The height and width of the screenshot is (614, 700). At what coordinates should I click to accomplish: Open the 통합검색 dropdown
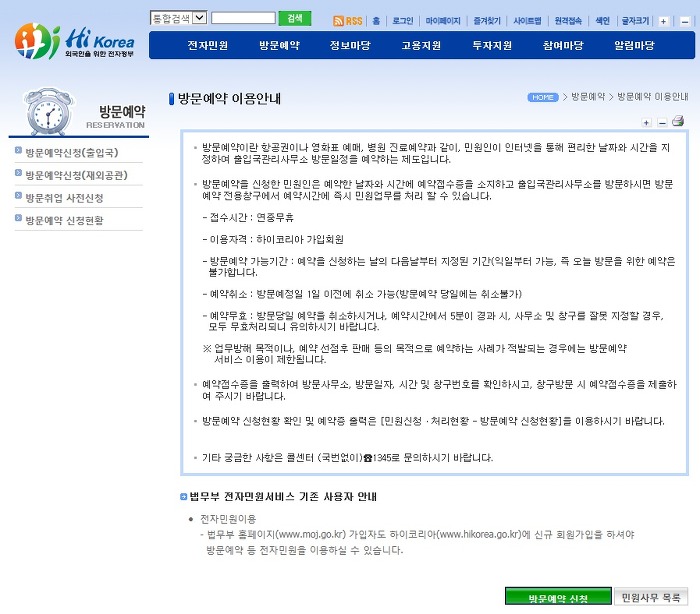[178, 18]
